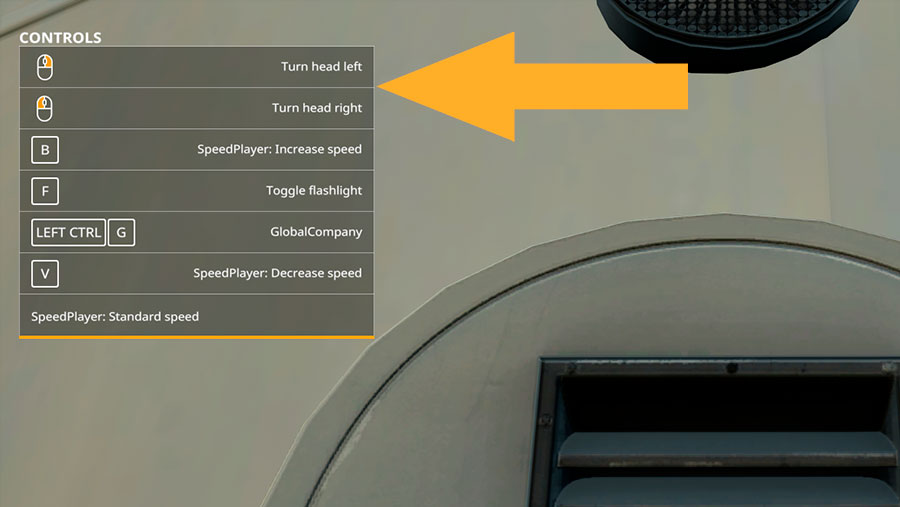Viewport: 900px width, 507px height.
Task: Click the V key icon
Action: click(x=45, y=274)
